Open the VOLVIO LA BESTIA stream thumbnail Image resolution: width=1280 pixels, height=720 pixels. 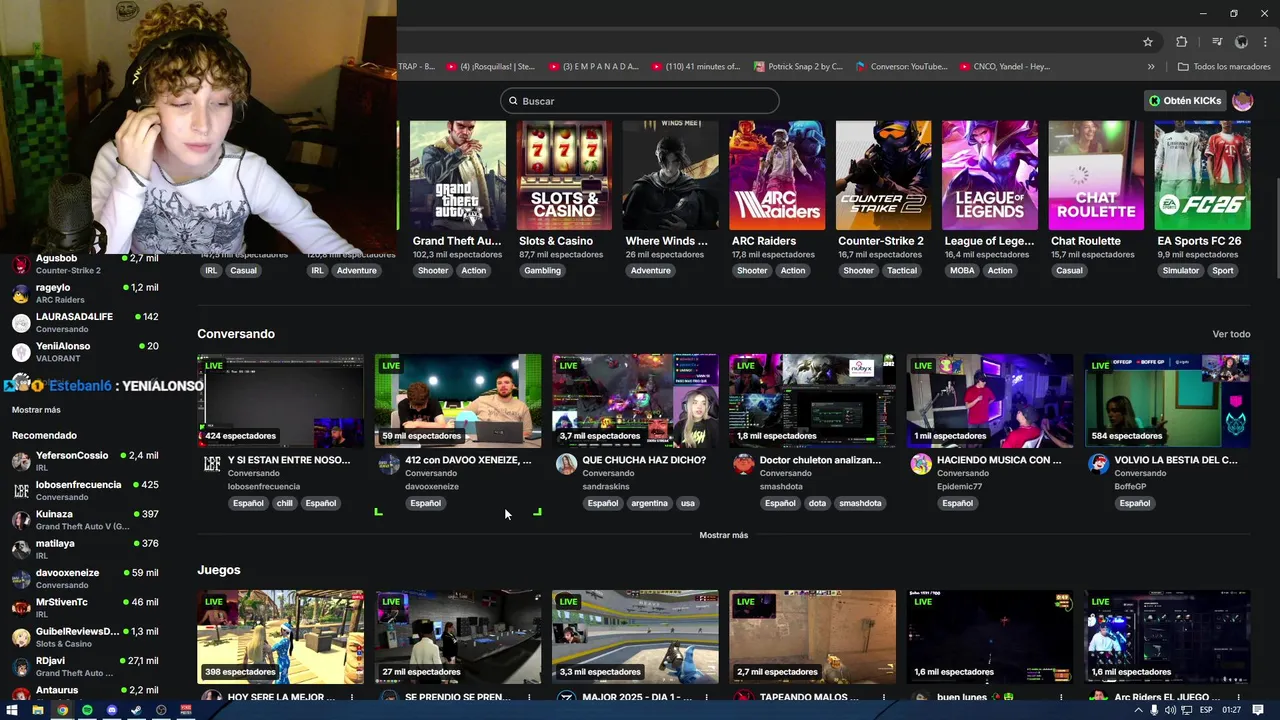point(1167,401)
